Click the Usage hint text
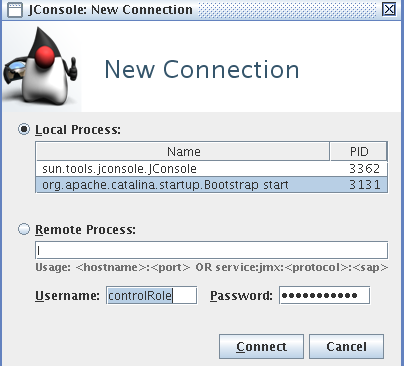 coord(212,267)
